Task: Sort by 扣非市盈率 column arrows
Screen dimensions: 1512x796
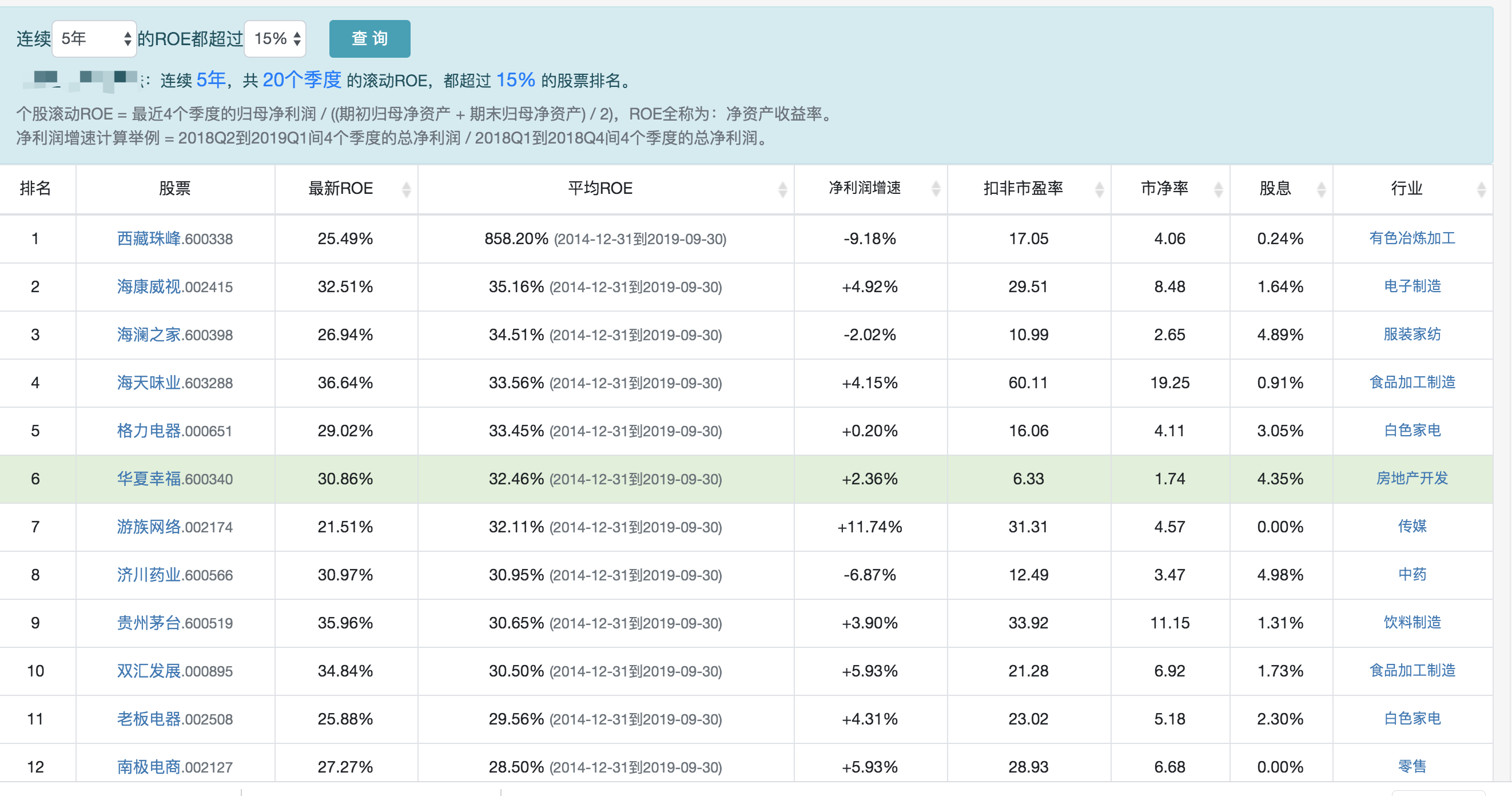Action: [x=1099, y=189]
